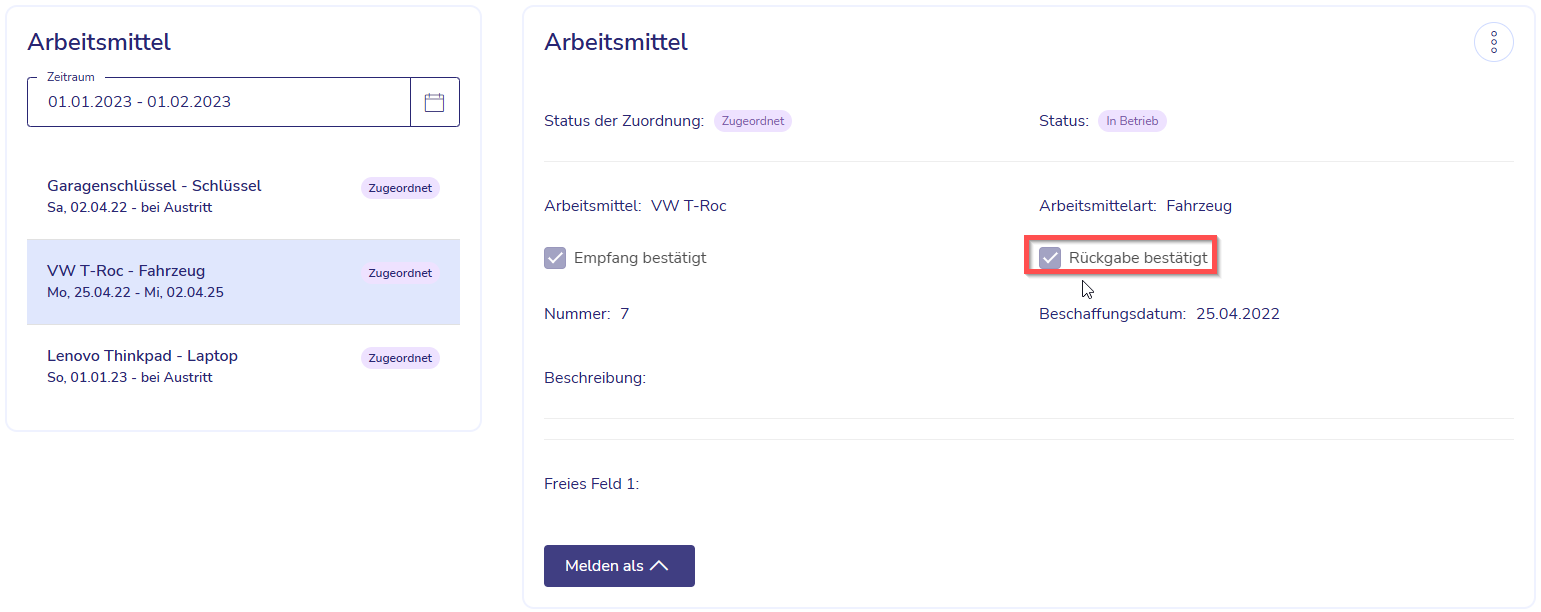Click Zugeordnet badge on Lenovo Thinkpad row
Image resolution: width=1541 pixels, height=612 pixels.
tap(400, 358)
